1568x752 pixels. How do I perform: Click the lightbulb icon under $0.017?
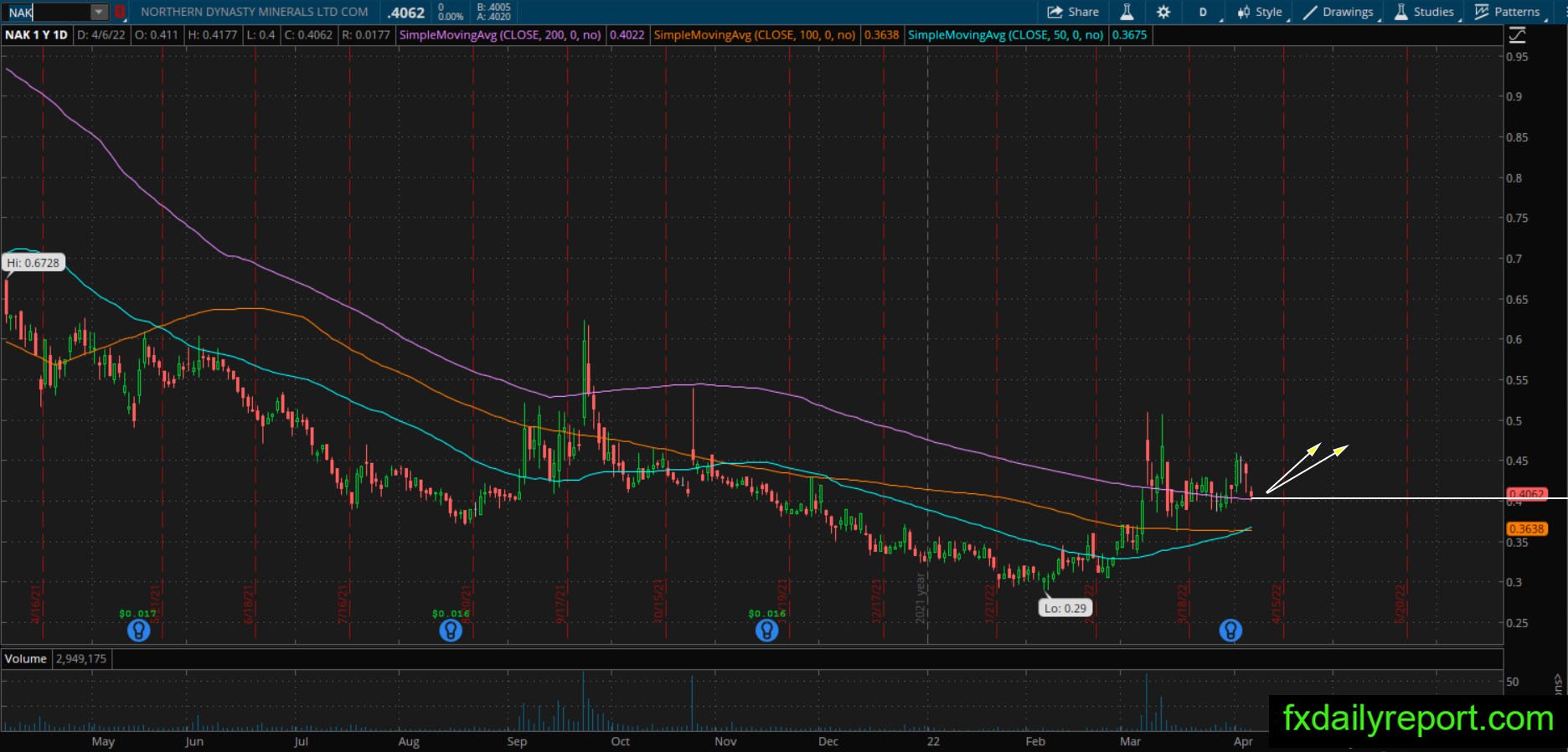[x=138, y=630]
